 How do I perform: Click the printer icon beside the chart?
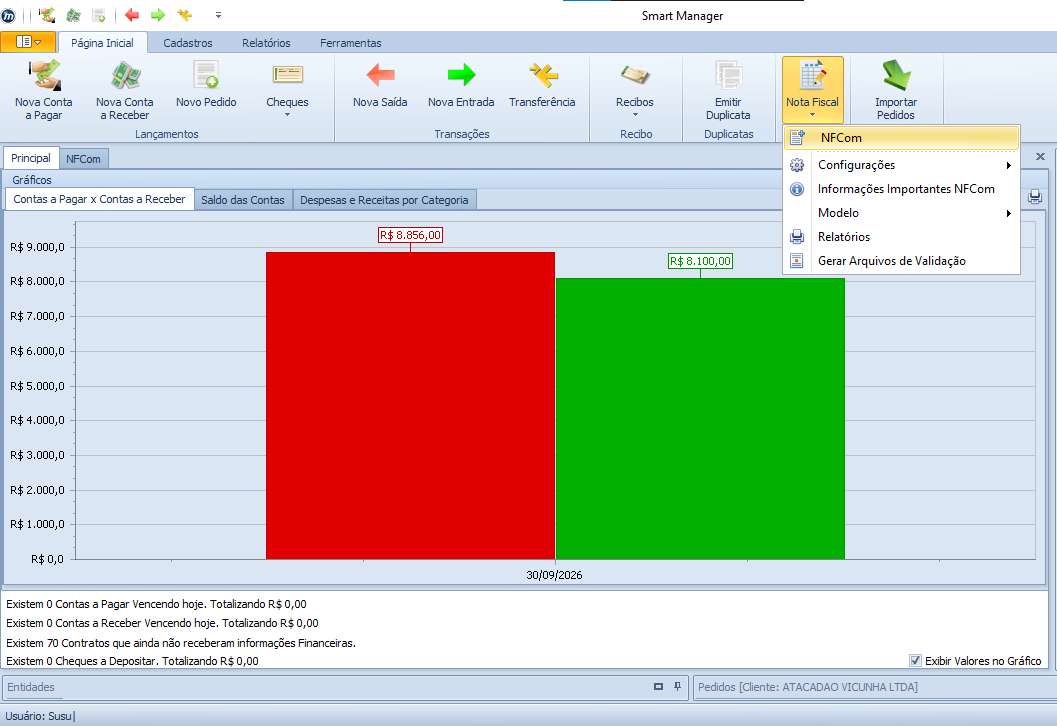coord(1035,197)
